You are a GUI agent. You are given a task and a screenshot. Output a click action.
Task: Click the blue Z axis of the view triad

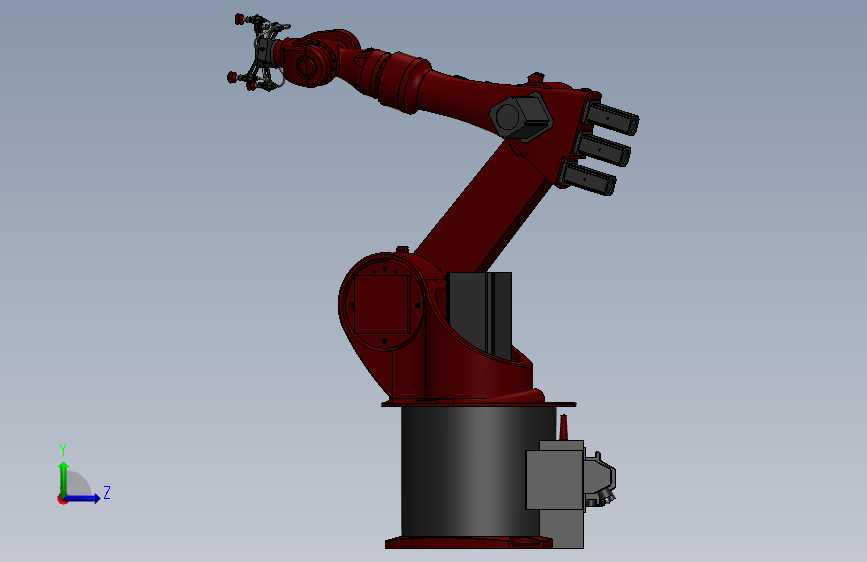[x=83, y=498]
